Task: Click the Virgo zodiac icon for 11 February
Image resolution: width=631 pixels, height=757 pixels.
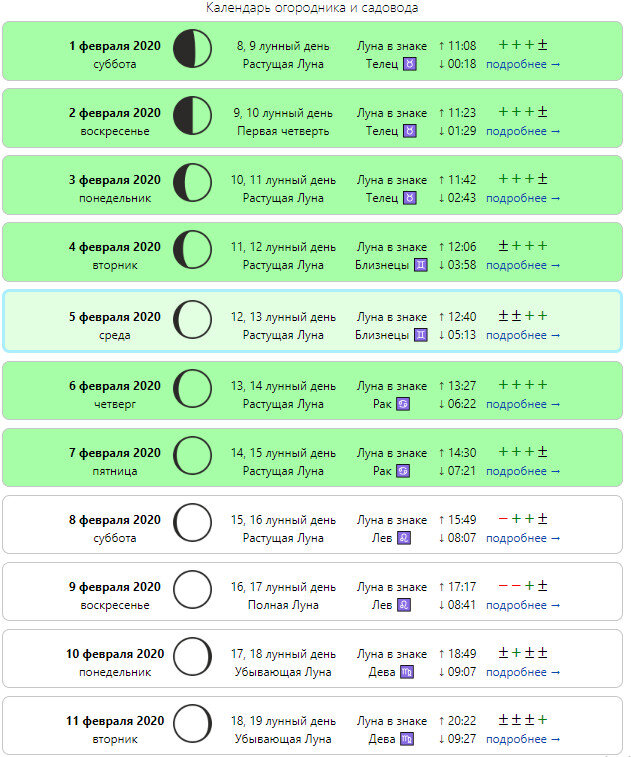Action: pos(407,739)
